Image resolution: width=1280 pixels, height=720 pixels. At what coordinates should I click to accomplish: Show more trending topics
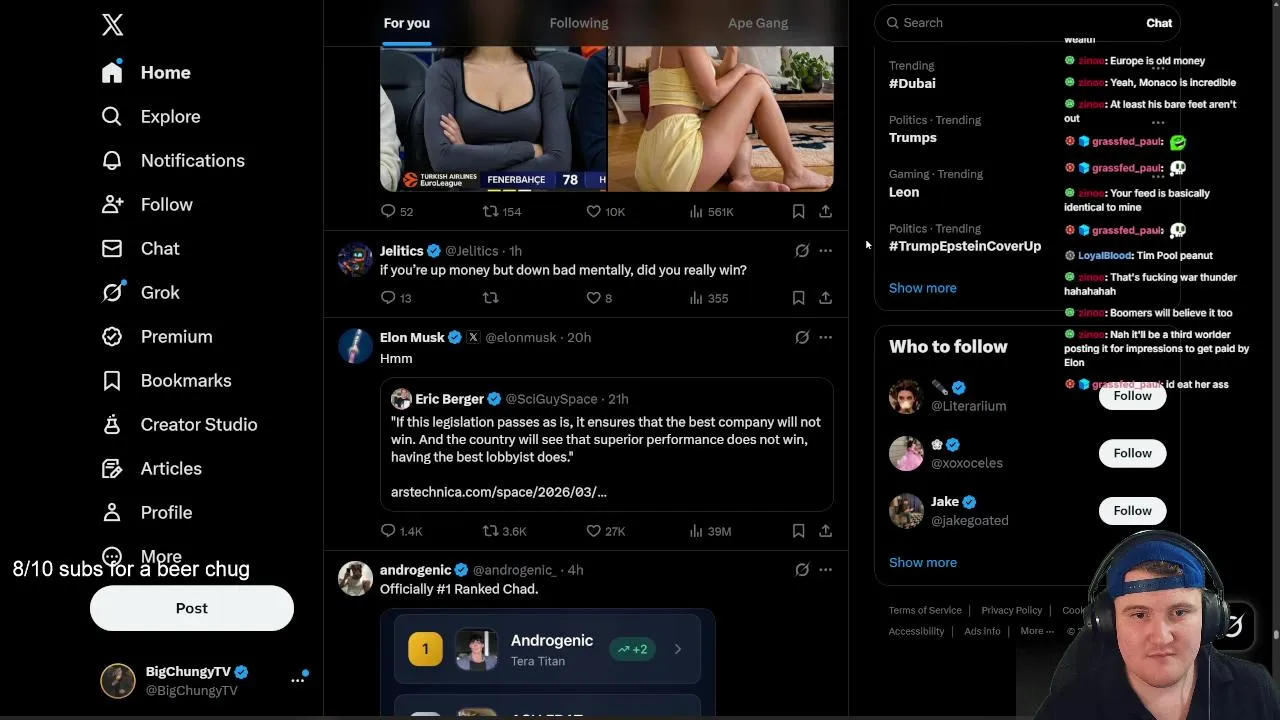(923, 288)
